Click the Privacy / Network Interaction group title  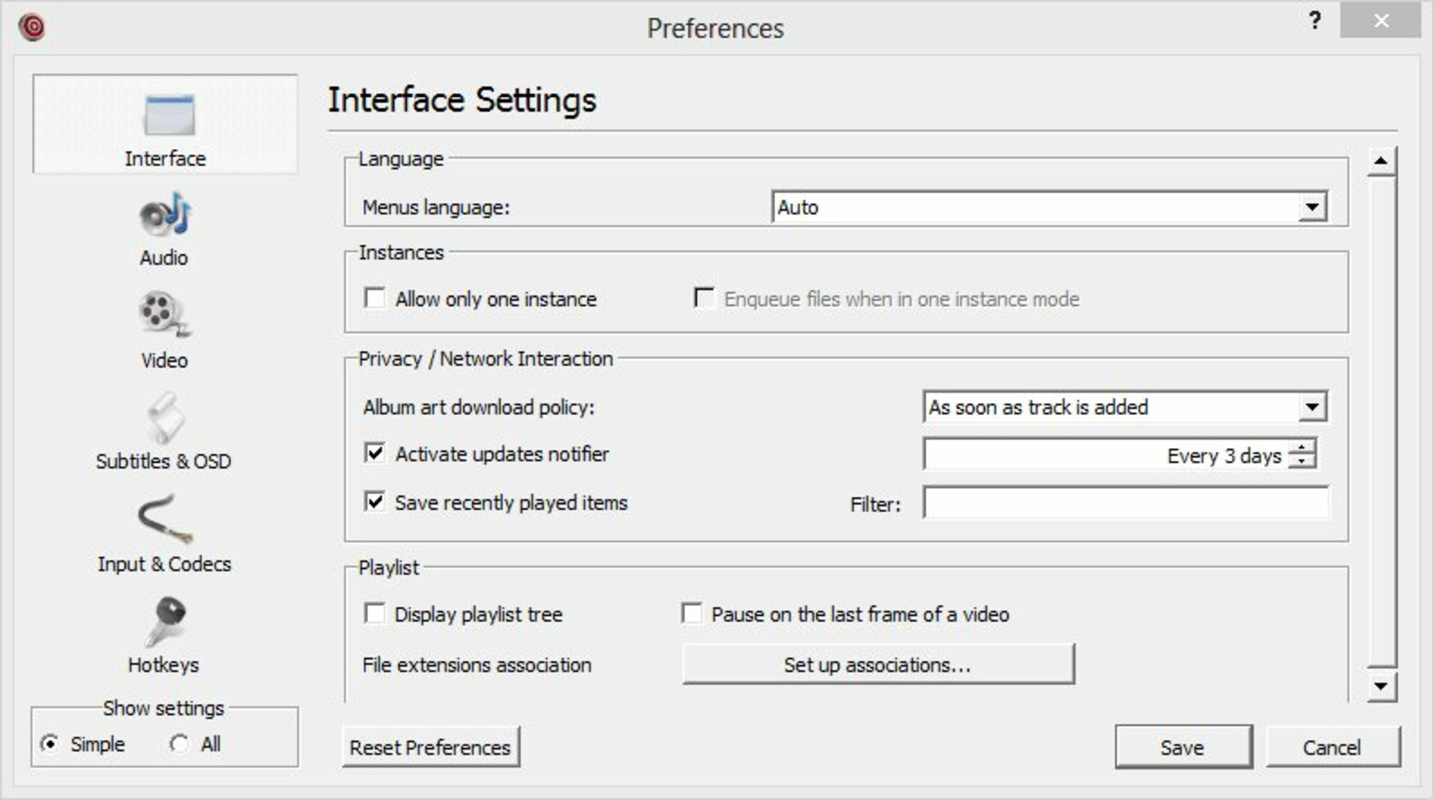tap(486, 358)
